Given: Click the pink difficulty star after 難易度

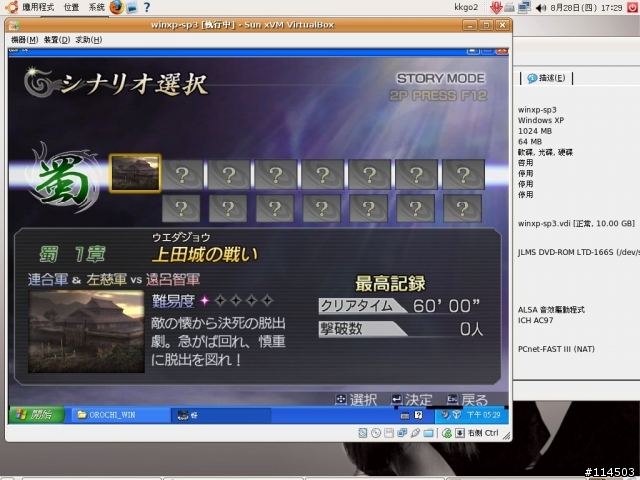Looking at the screenshot, I should tap(204, 301).
